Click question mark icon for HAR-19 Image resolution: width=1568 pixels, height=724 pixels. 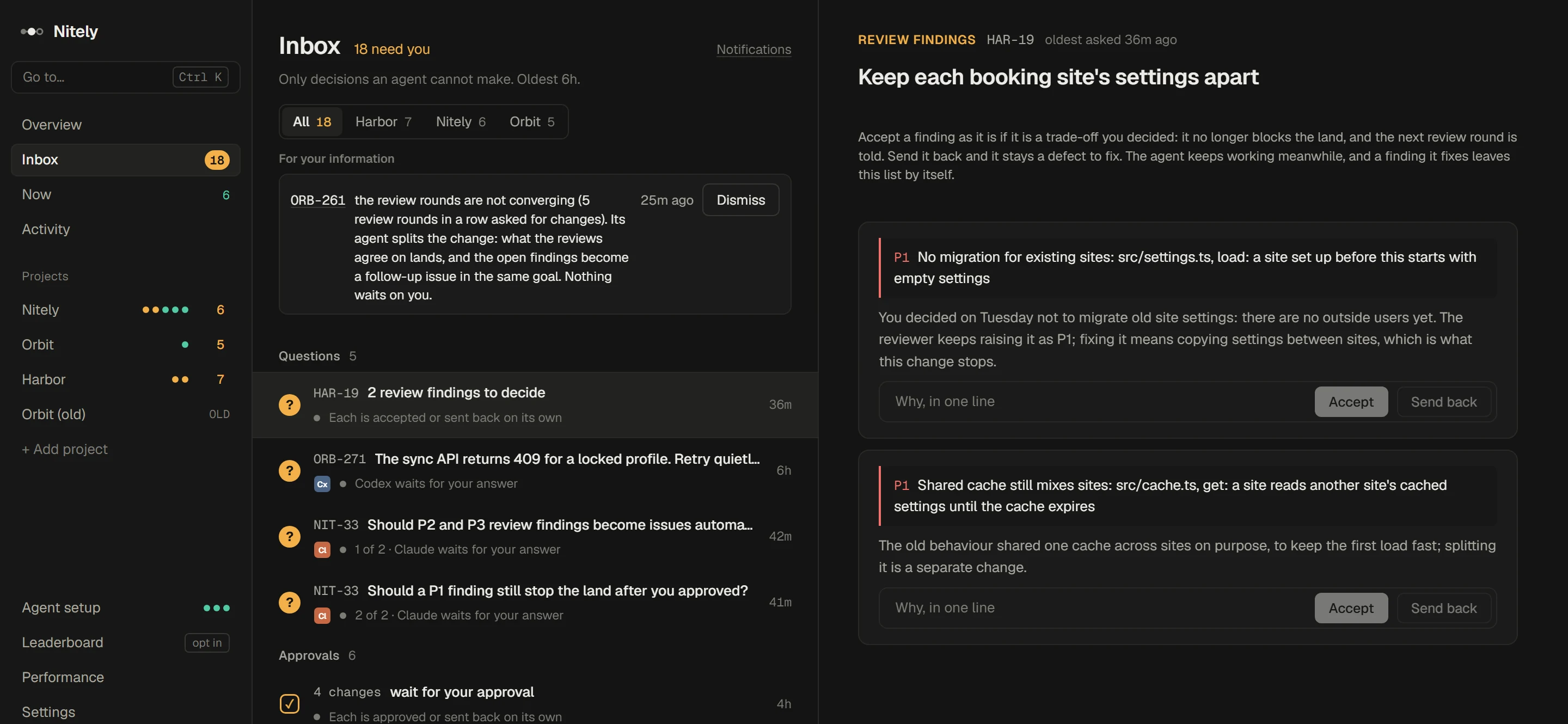click(x=289, y=404)
